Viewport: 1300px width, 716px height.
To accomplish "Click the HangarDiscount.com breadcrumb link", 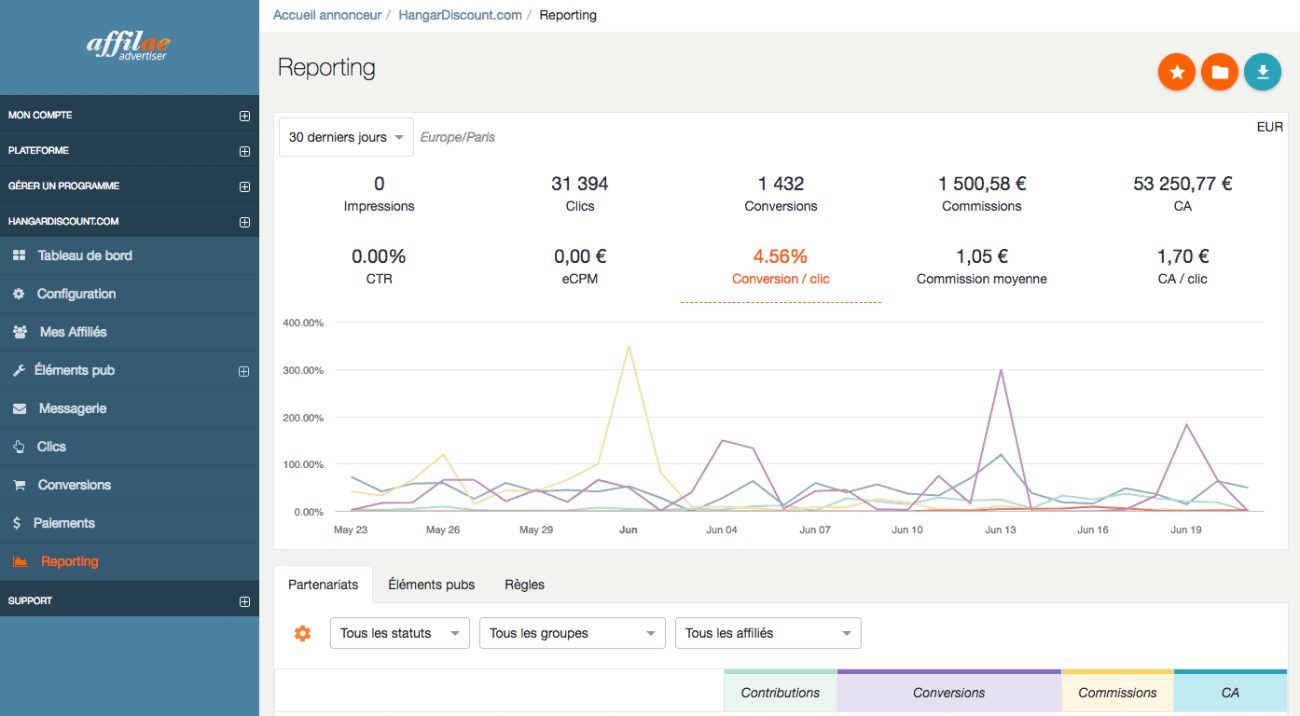I will point(460,15).
